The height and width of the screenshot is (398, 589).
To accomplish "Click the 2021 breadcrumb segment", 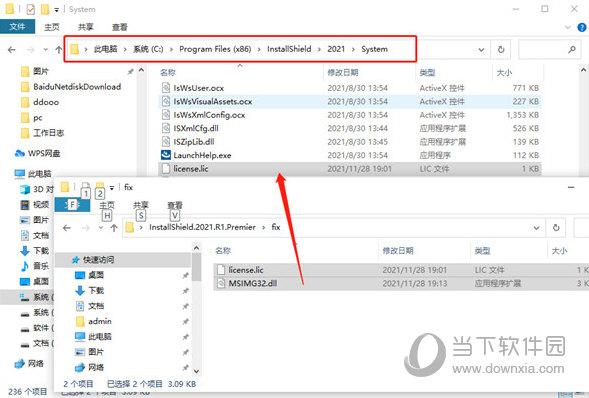I will 336,49.
